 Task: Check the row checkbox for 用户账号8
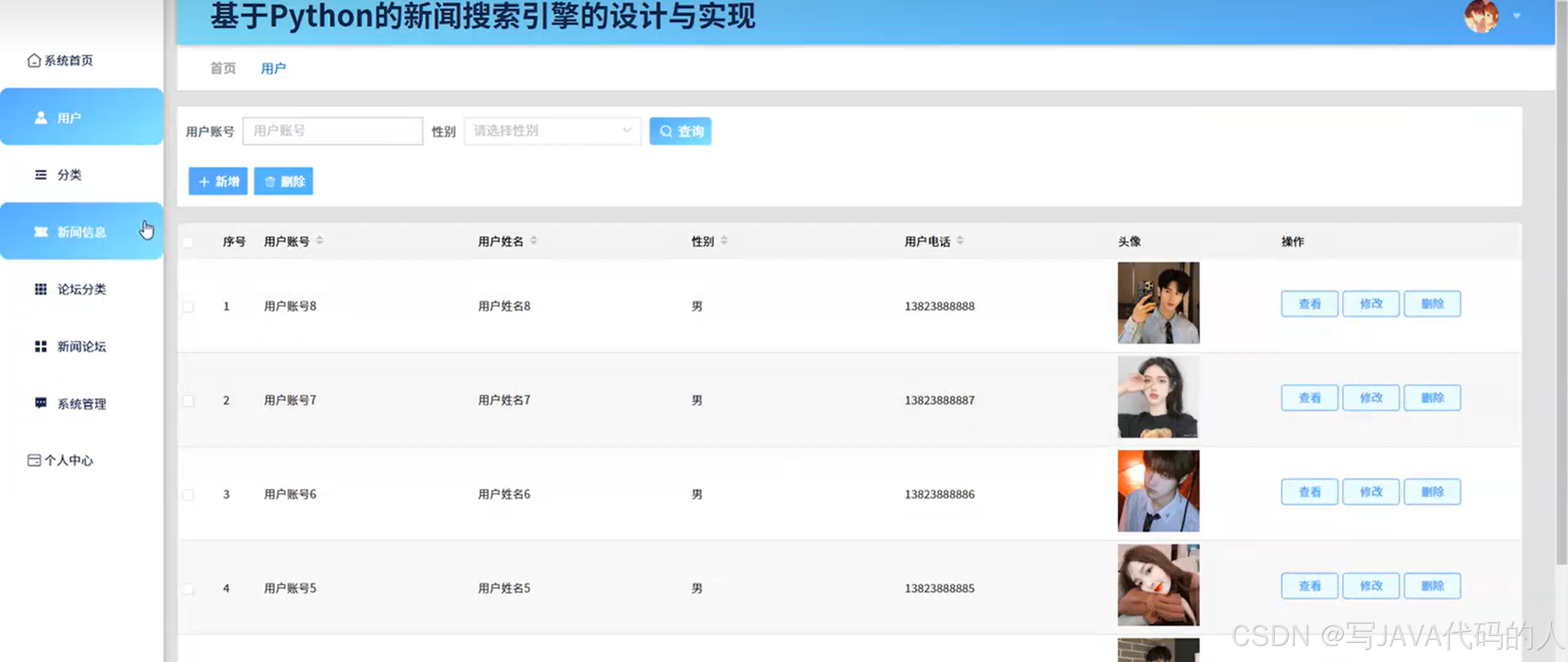click(x=188, y=306)
